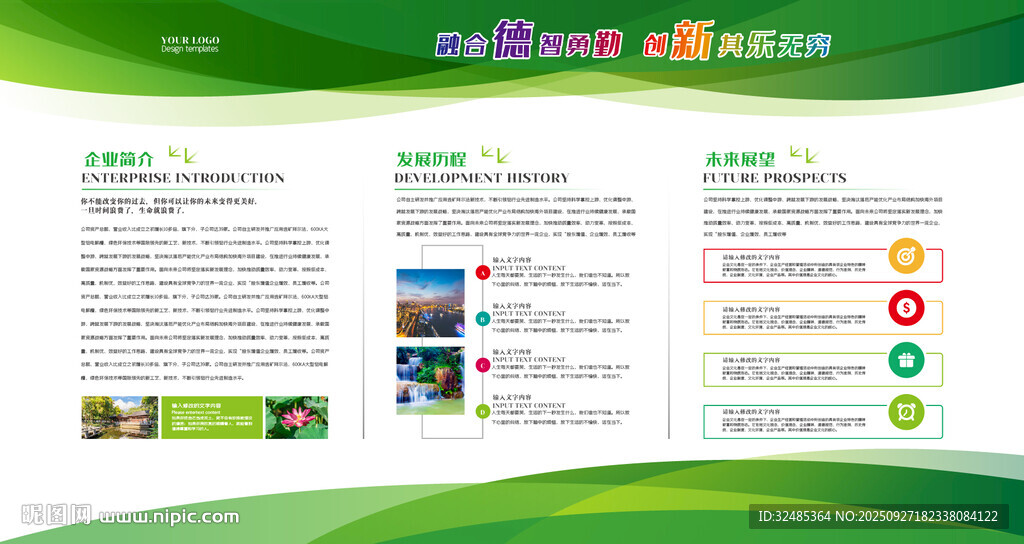Click the red circle marker A
The width and height of the screenshot is (1024, 544).
482,273
